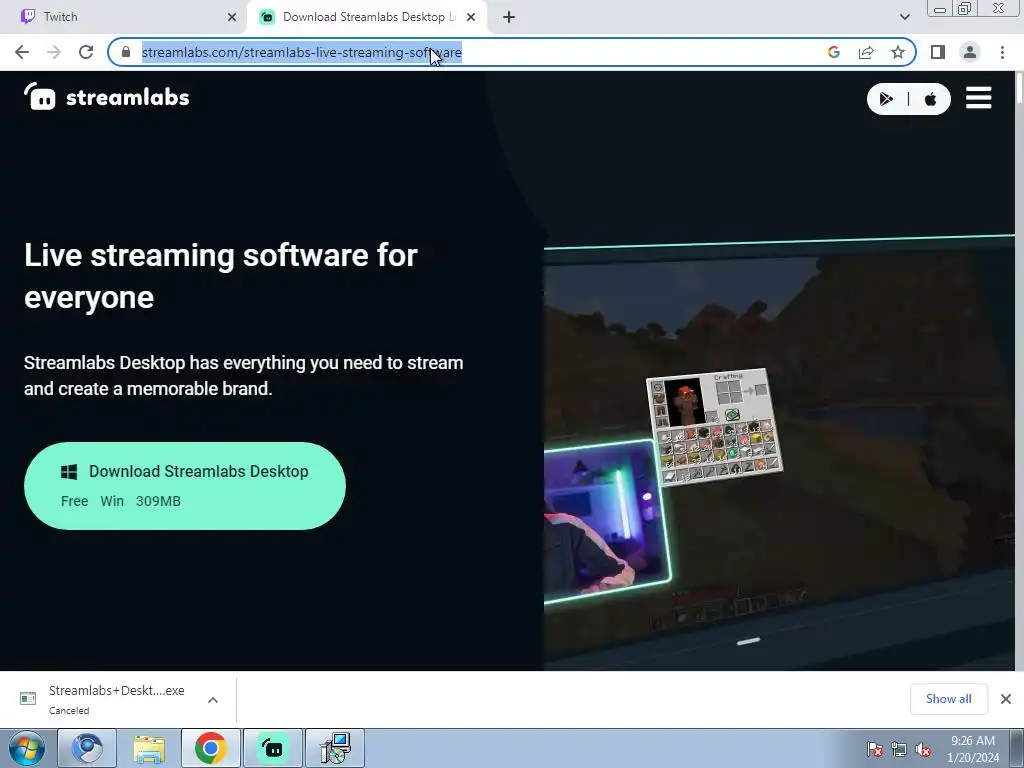
Task: Go forward to the next page
Action: [54, 52]
